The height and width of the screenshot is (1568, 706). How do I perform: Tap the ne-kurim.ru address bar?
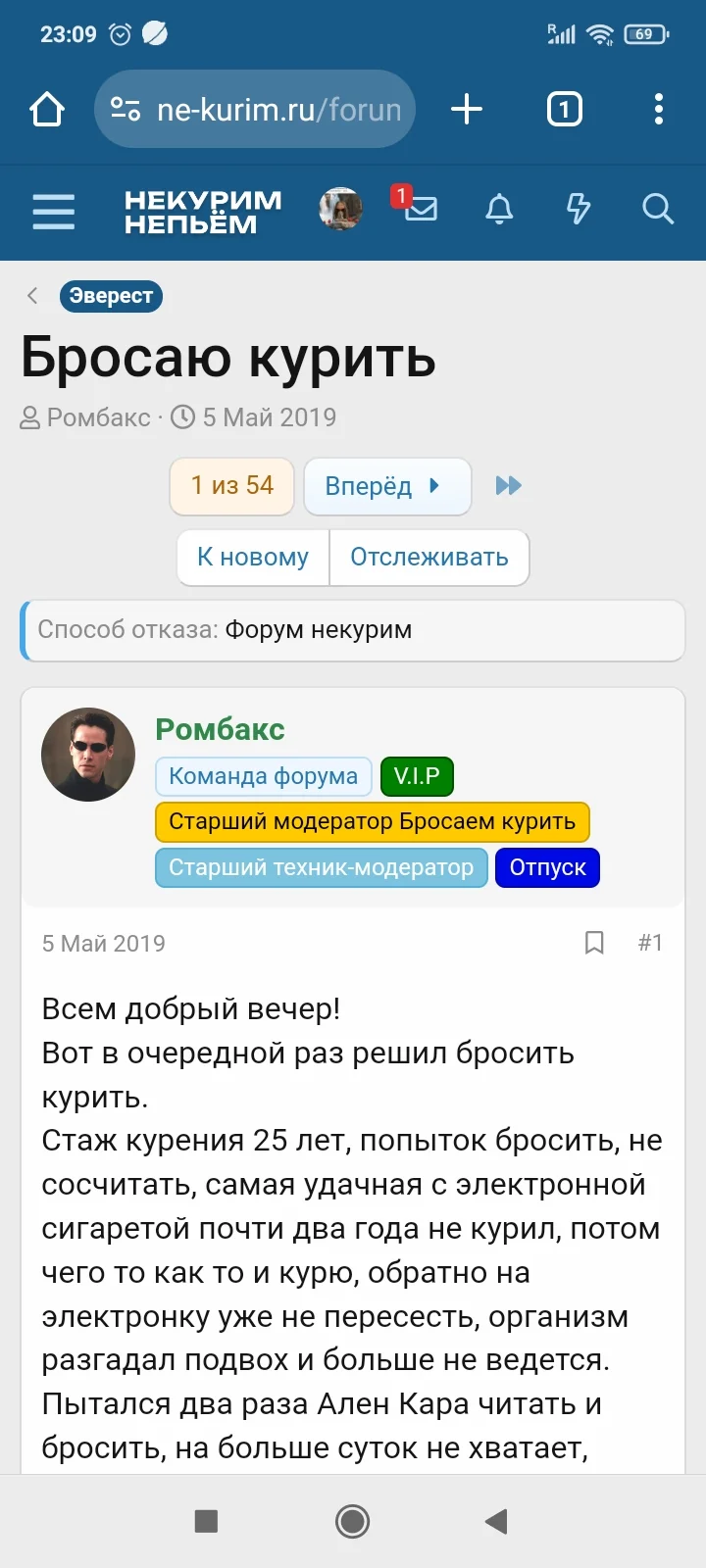pos(265,109)
